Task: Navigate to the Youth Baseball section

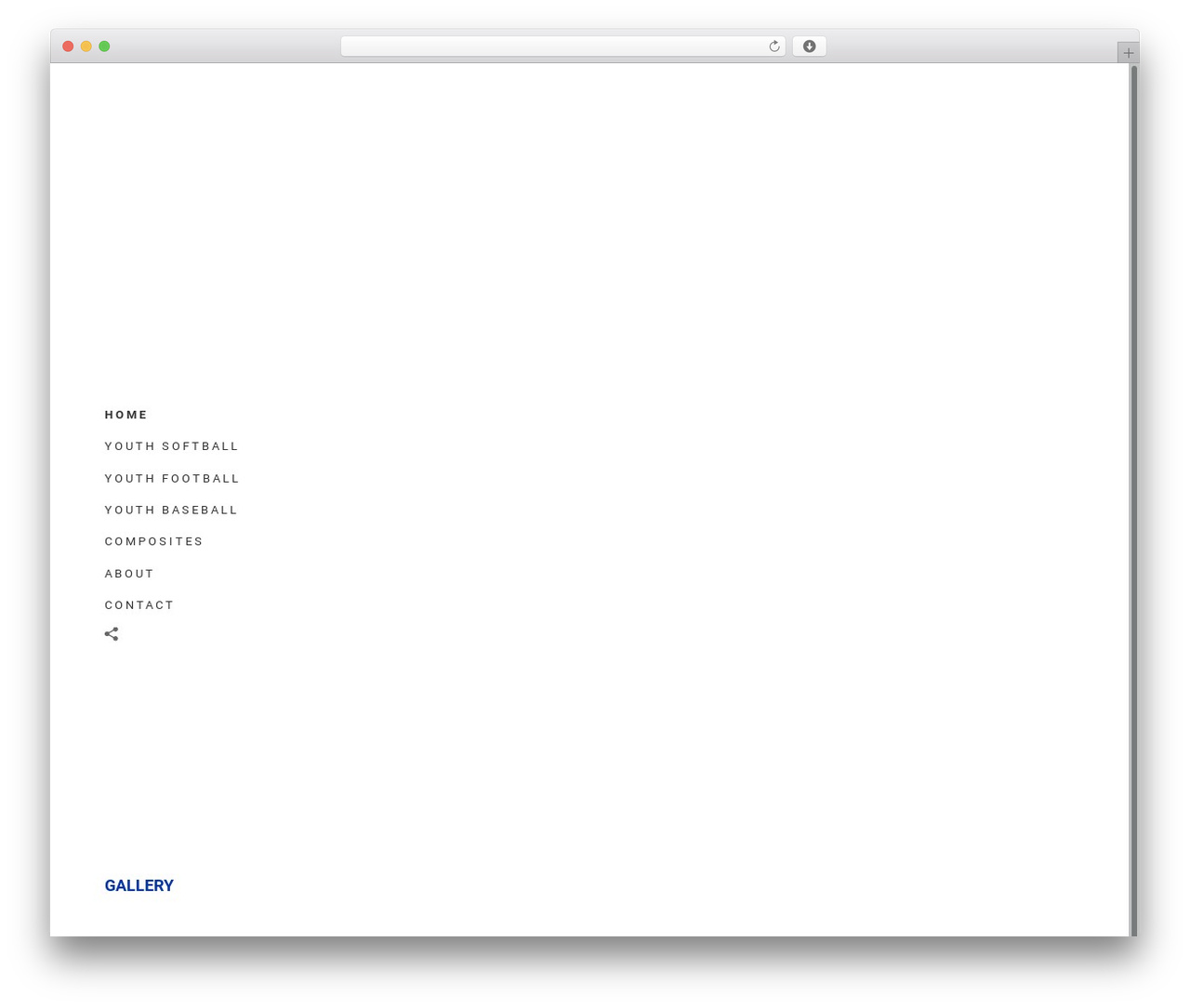Action: pos(171,511)
